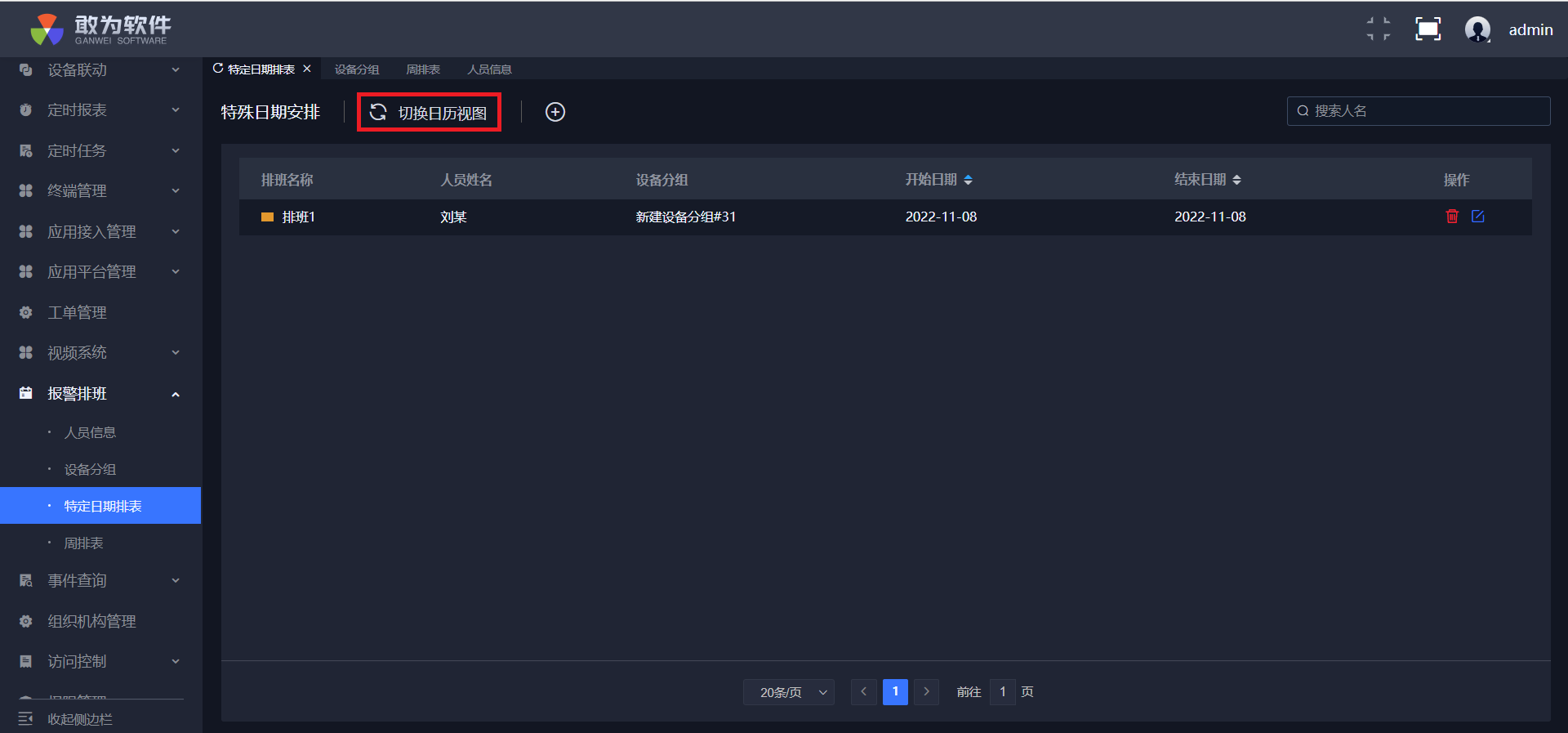Go to the next page

coord(926,692)
